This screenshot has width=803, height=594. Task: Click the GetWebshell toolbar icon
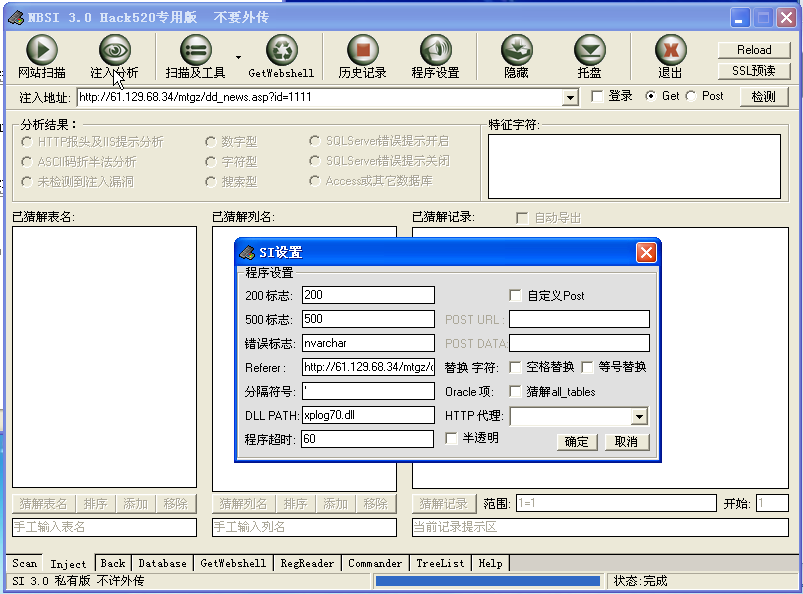pyautogui.click(x=283, y=48)
